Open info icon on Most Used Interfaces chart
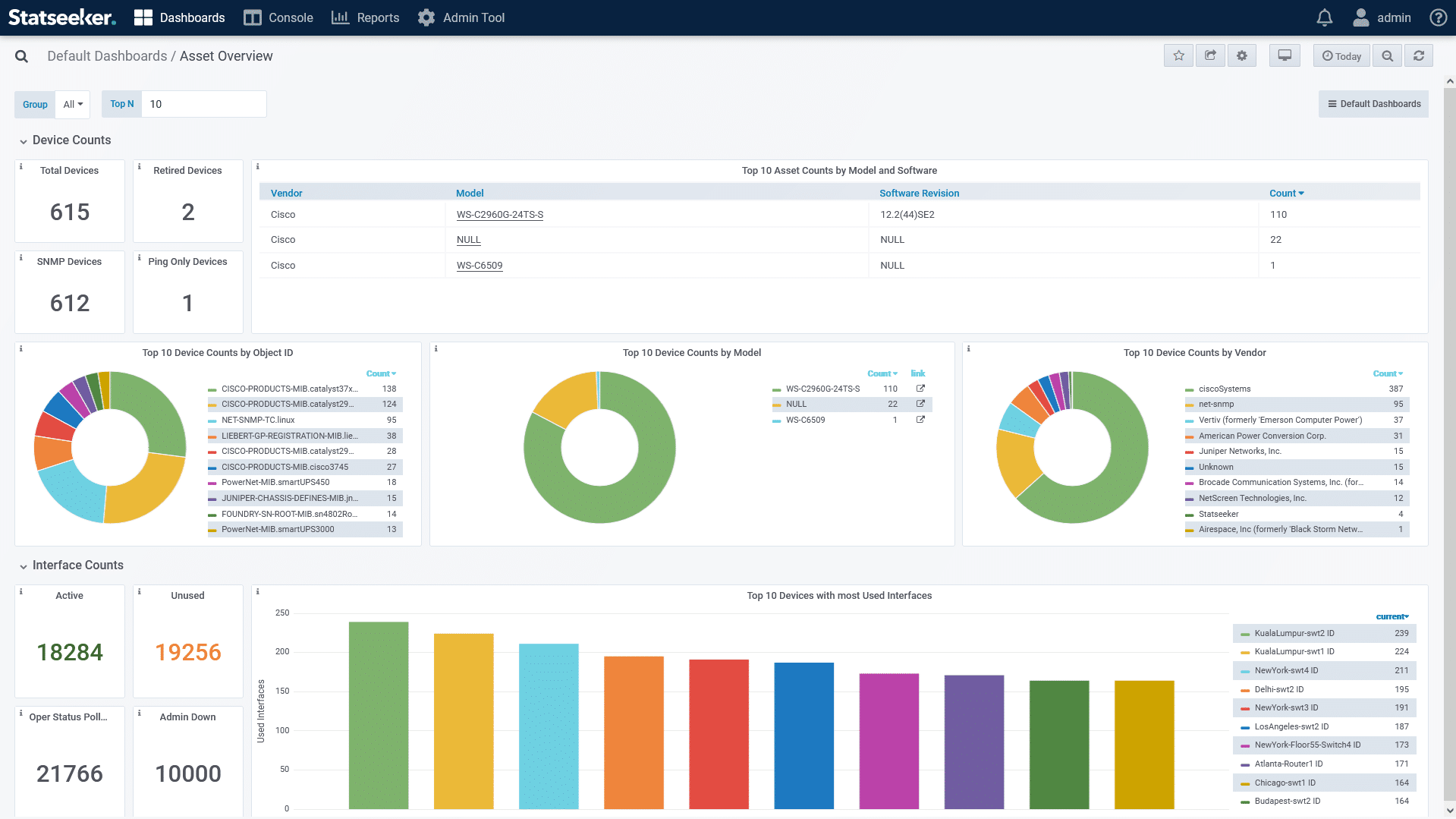 [258, 591]
